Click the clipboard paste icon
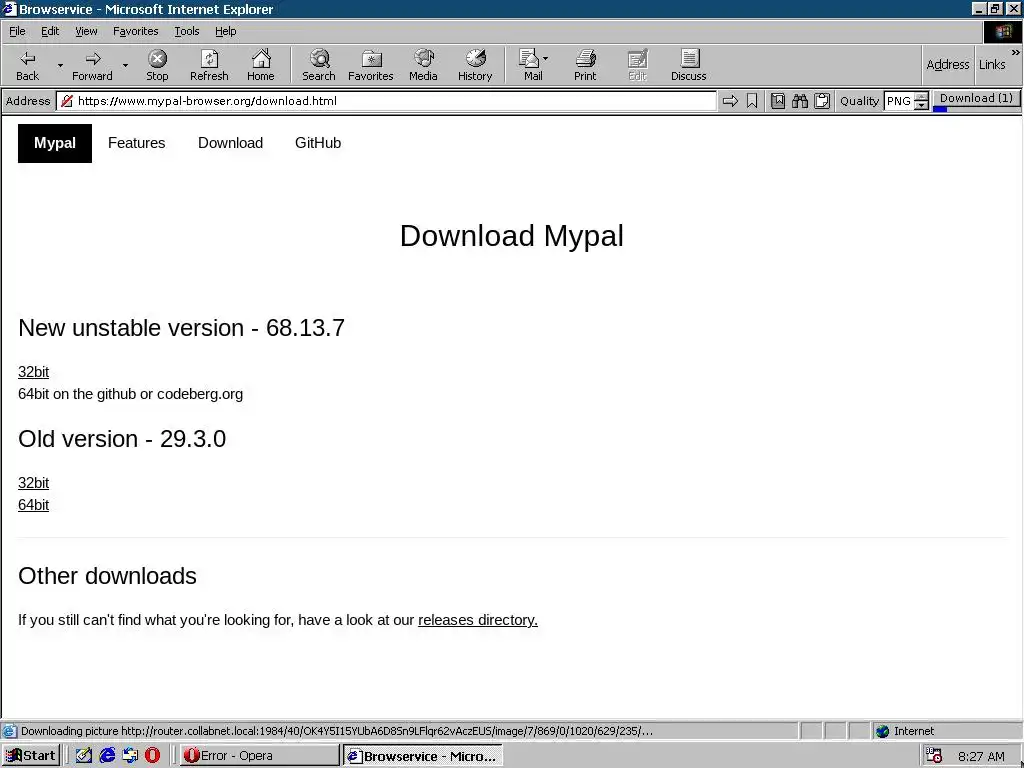 point(822,101)
